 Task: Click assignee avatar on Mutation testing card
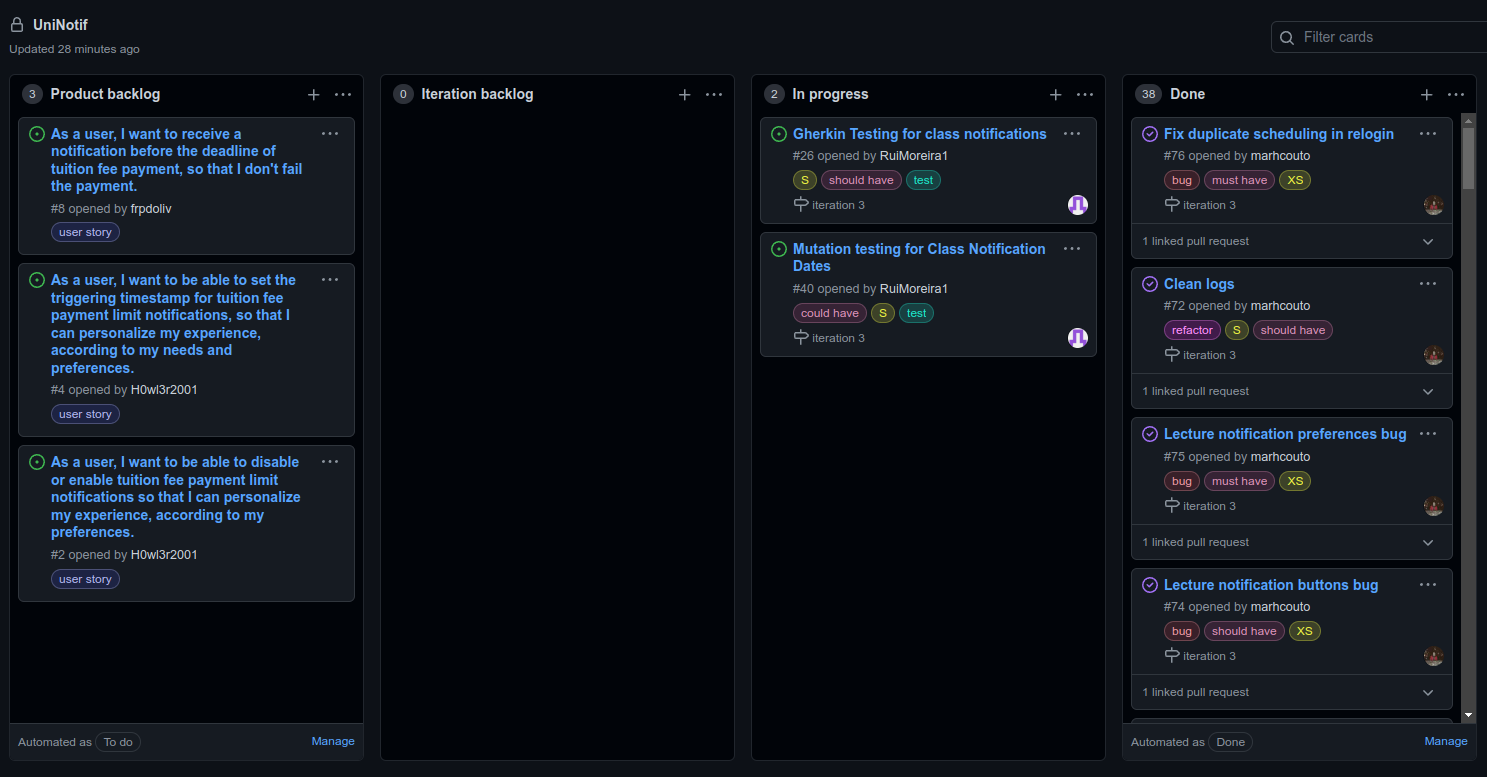[x=1078, y=338]
